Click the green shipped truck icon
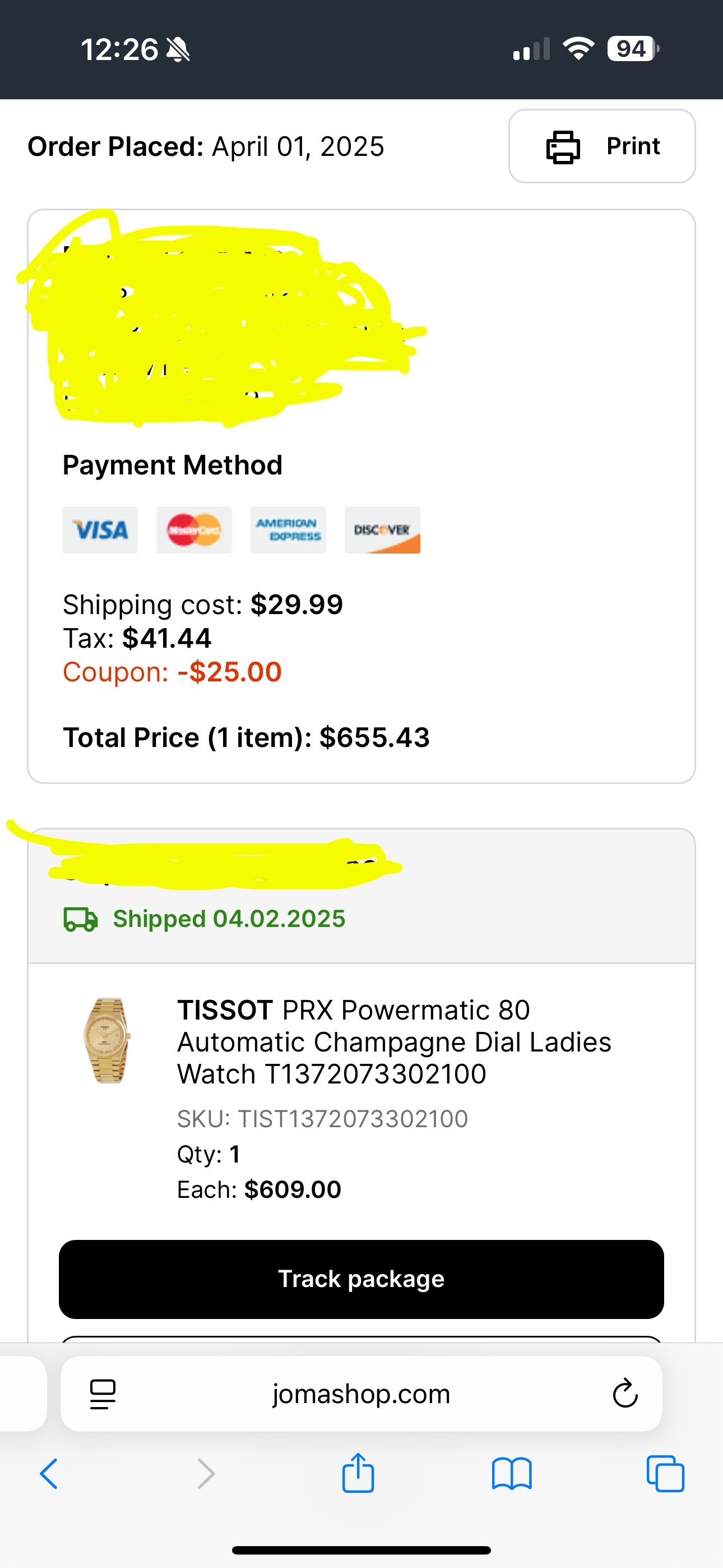The image size is (723, 1568). [x=80, y=919]
